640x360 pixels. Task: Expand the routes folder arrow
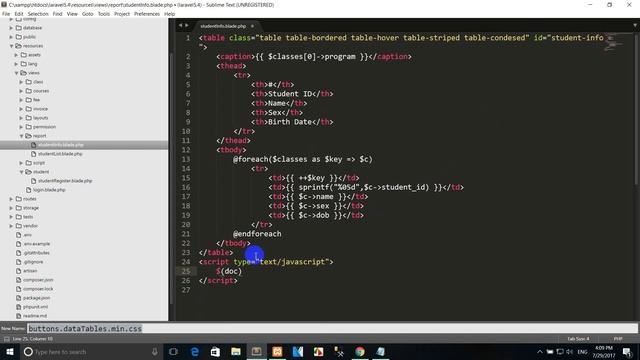tap(11, 199)
